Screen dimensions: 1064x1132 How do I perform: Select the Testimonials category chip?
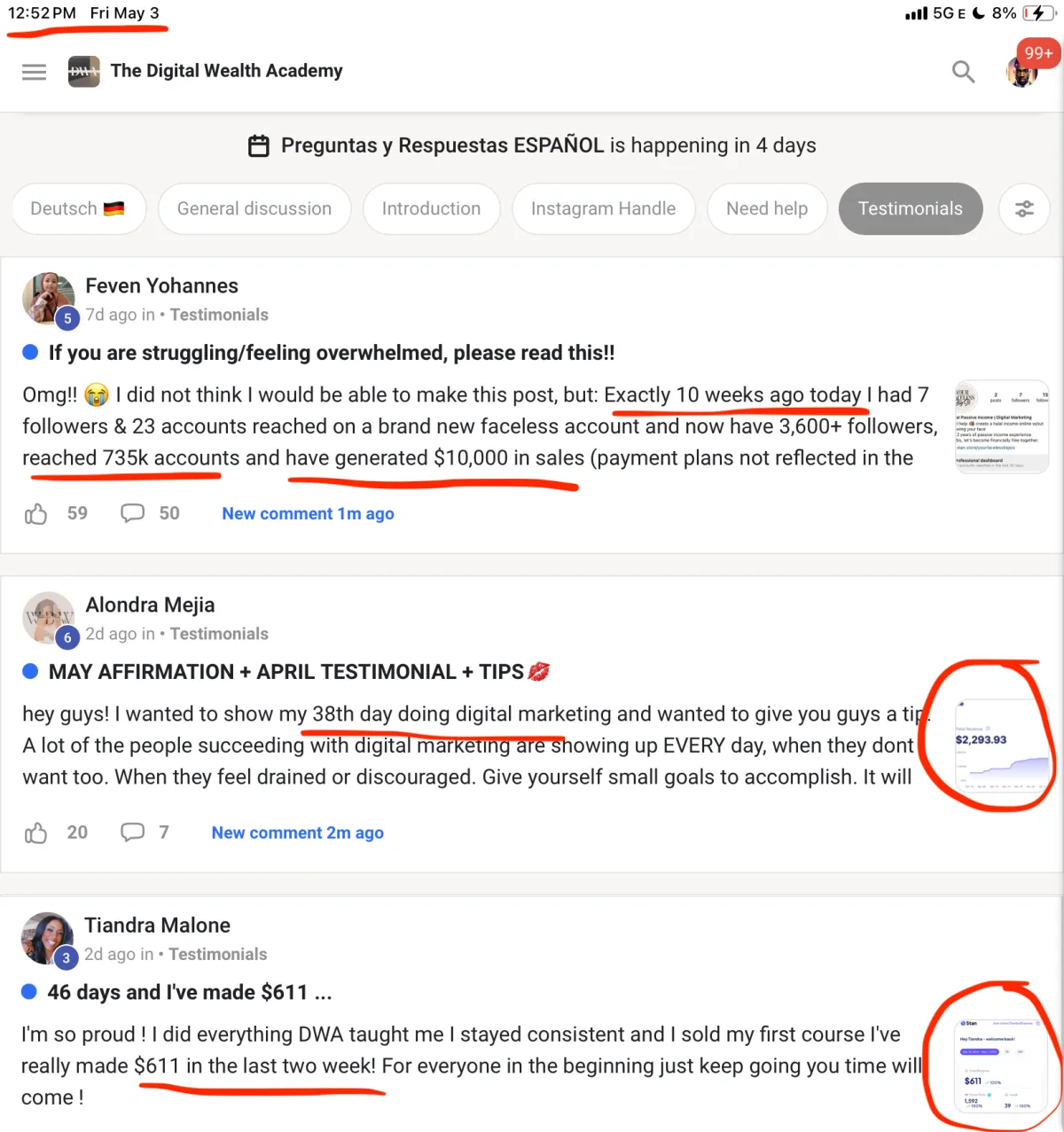click(911, 209)
